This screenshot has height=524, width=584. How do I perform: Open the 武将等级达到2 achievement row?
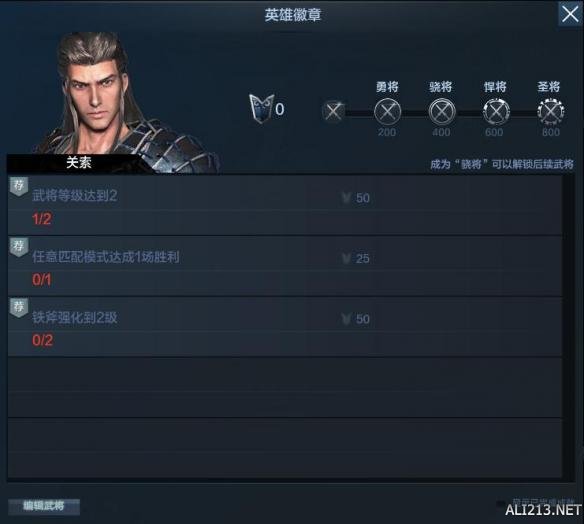[x=285, y=205]
